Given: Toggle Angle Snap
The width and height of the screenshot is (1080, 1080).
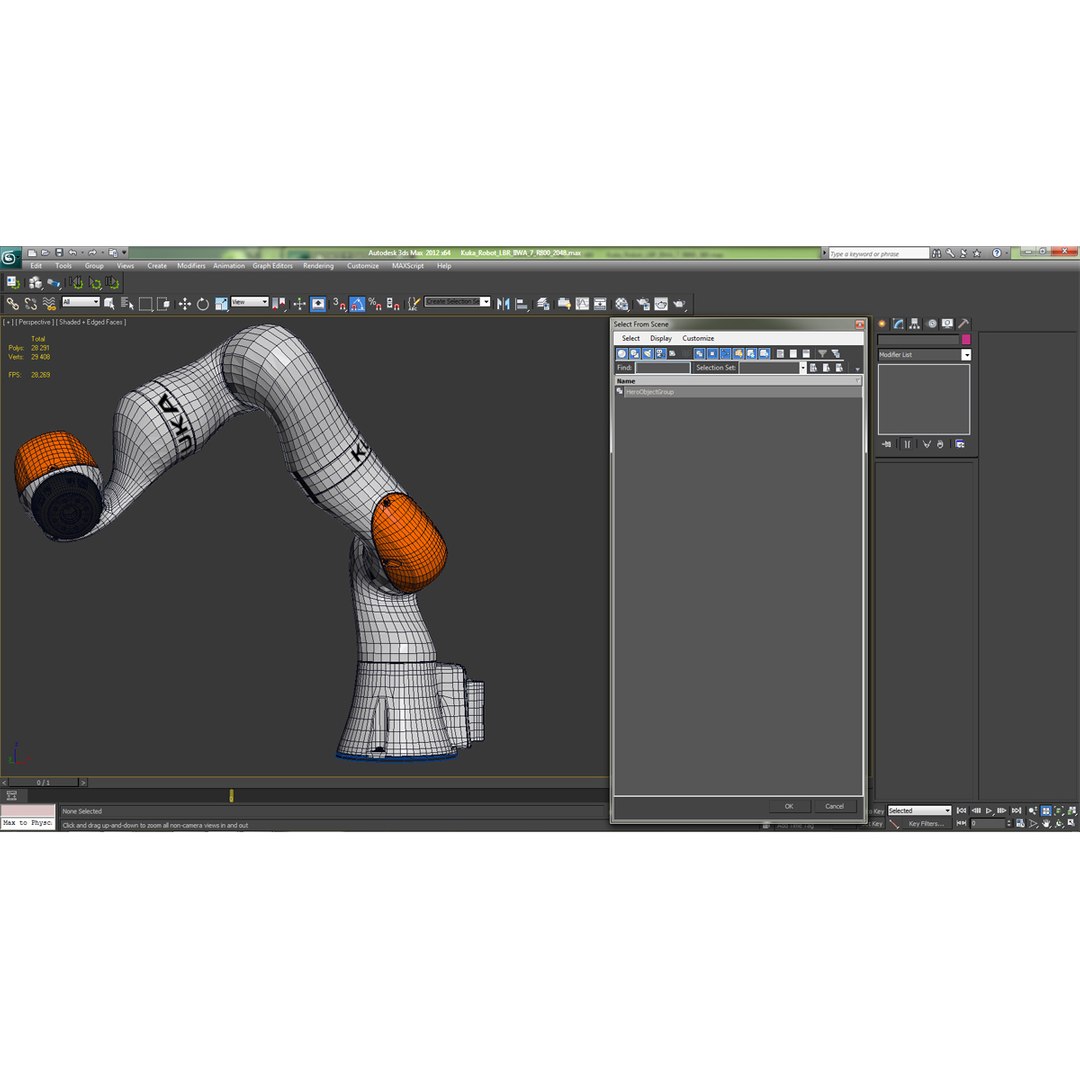Looking at the screenshot, I should pyautogui.click(x=357, y=304).
